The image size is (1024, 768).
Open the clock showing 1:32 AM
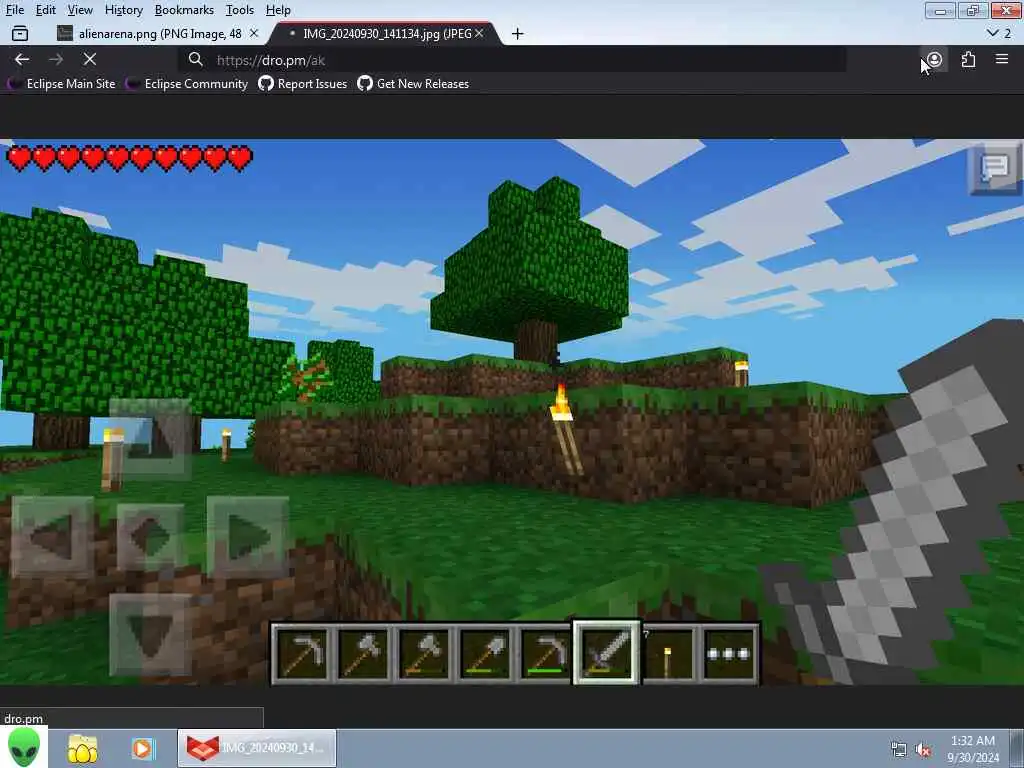click(x=973, y=749)
